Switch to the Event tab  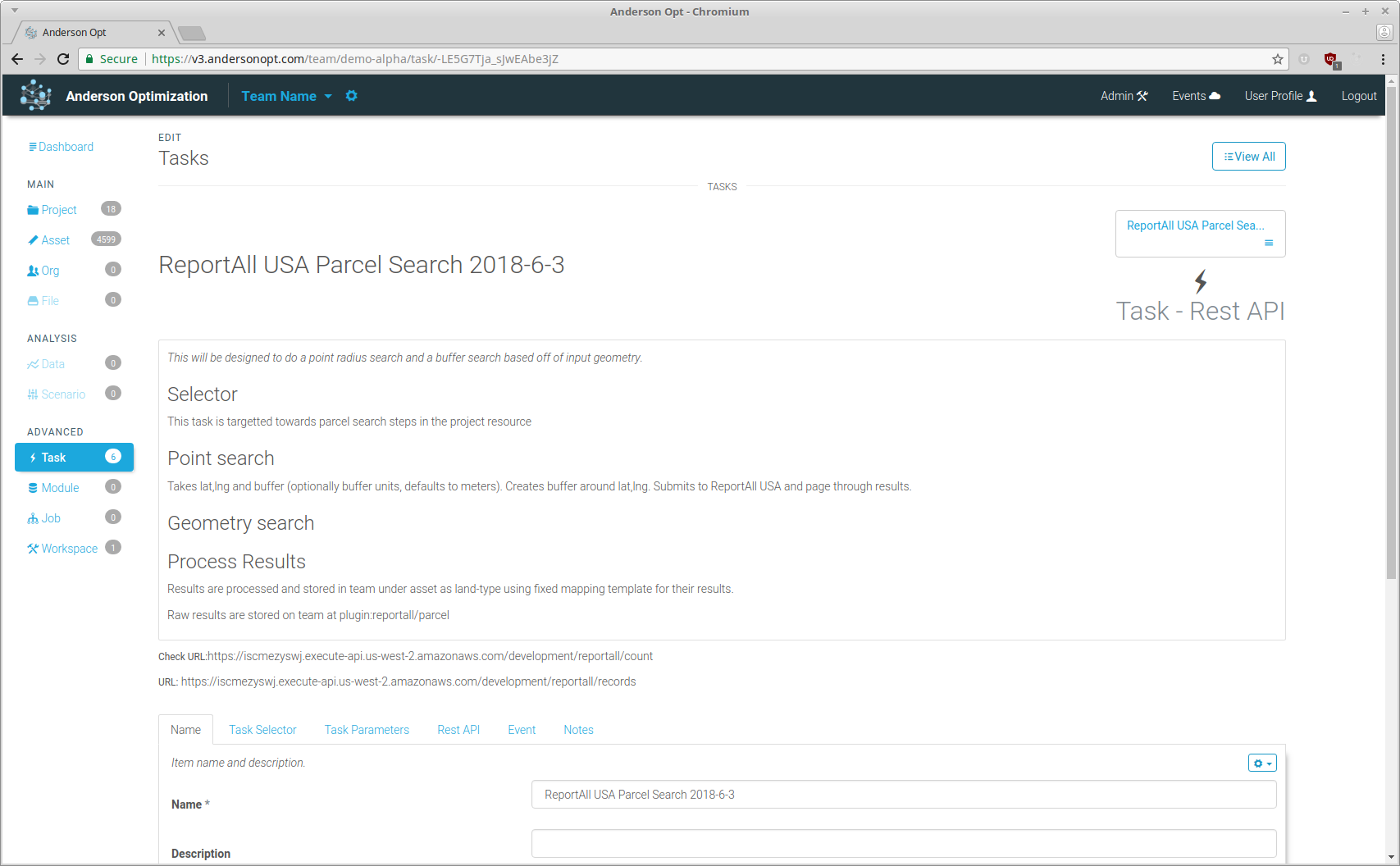(x=522, y=730)
